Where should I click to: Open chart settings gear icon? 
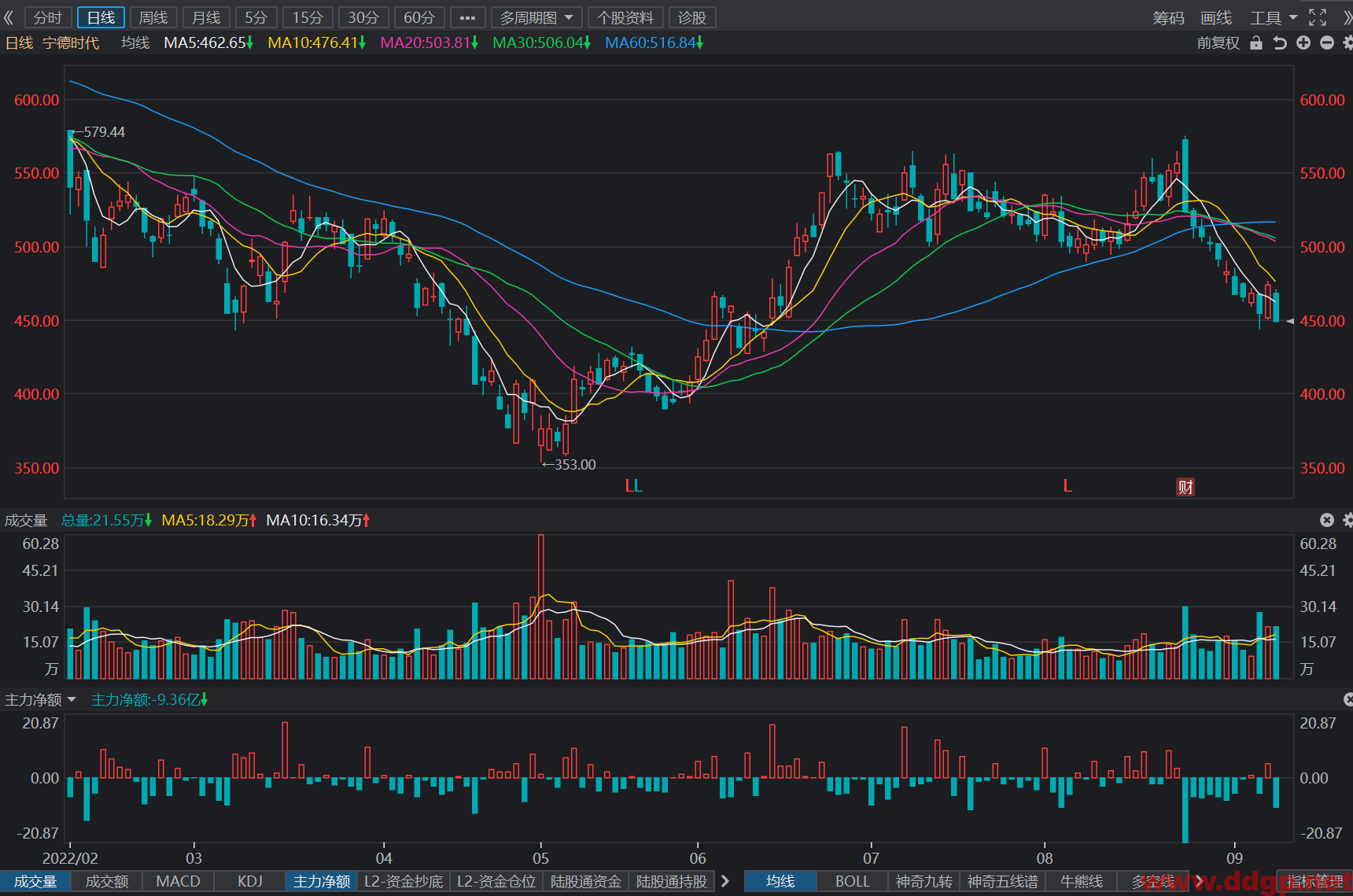1347,43
